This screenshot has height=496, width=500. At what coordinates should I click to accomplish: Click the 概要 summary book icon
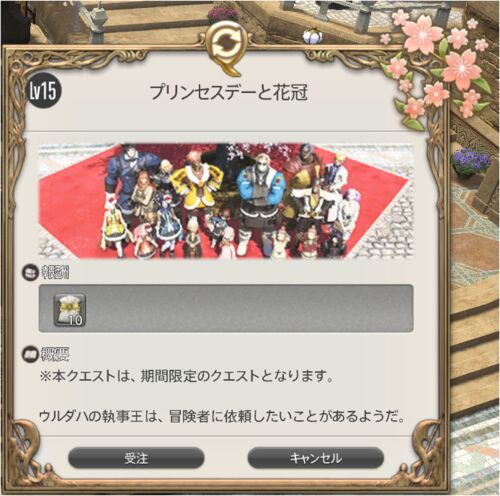click(x=30, y=354)
